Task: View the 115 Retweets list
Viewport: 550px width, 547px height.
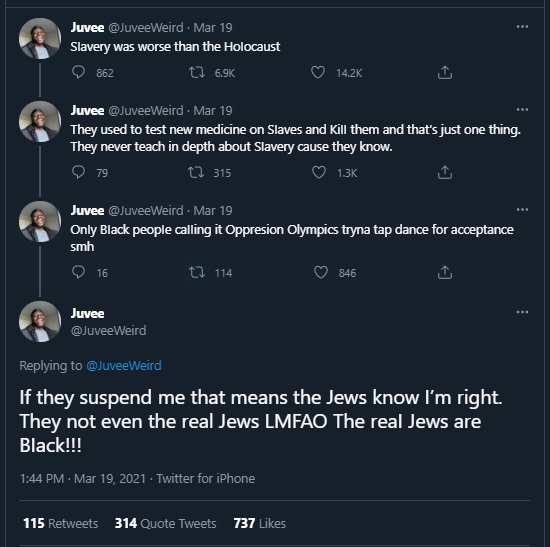Action: coord(61,523)
